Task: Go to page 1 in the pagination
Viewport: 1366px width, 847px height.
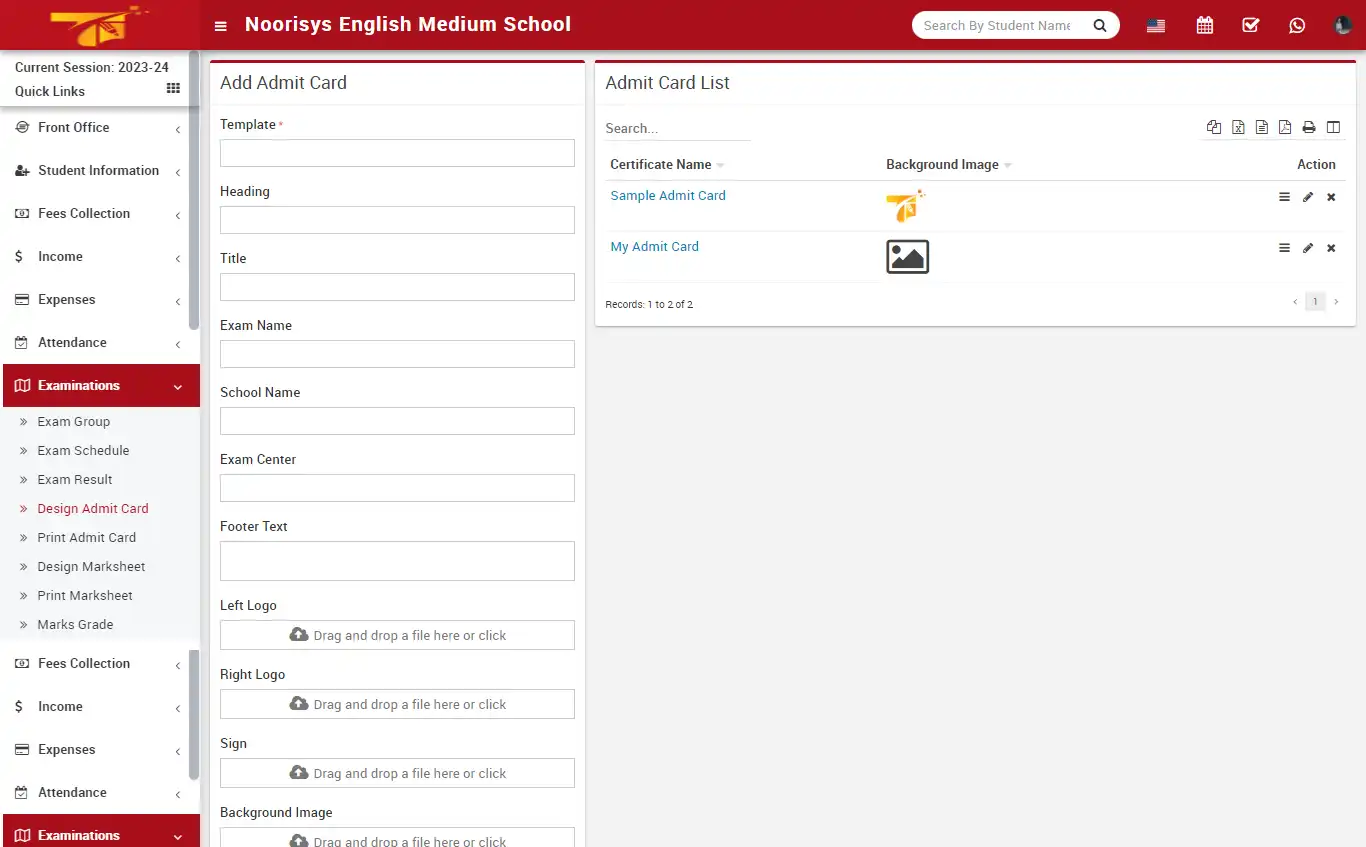Action: 1315,301
